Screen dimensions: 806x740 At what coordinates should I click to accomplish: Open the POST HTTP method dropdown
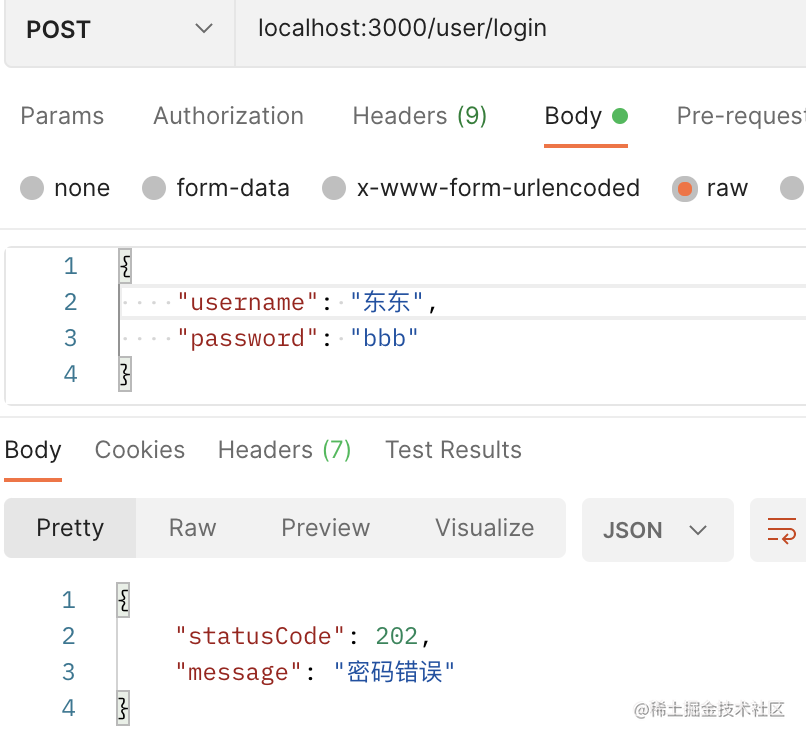click(119, 30)
